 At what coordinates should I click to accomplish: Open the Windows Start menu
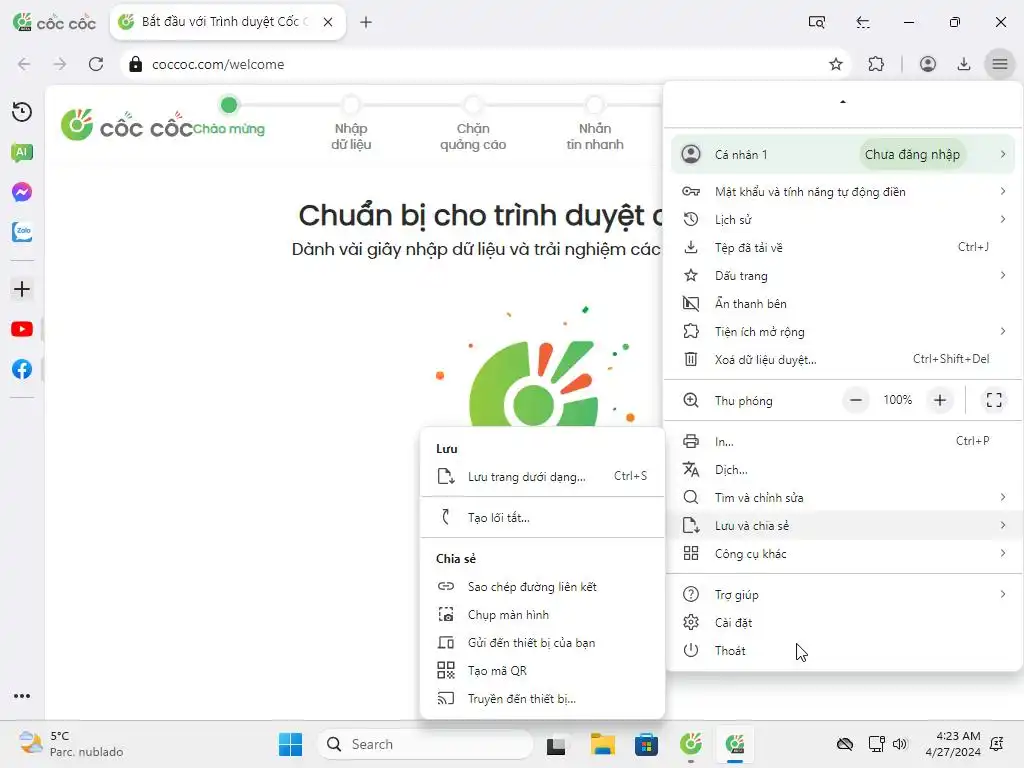[290, 744]
